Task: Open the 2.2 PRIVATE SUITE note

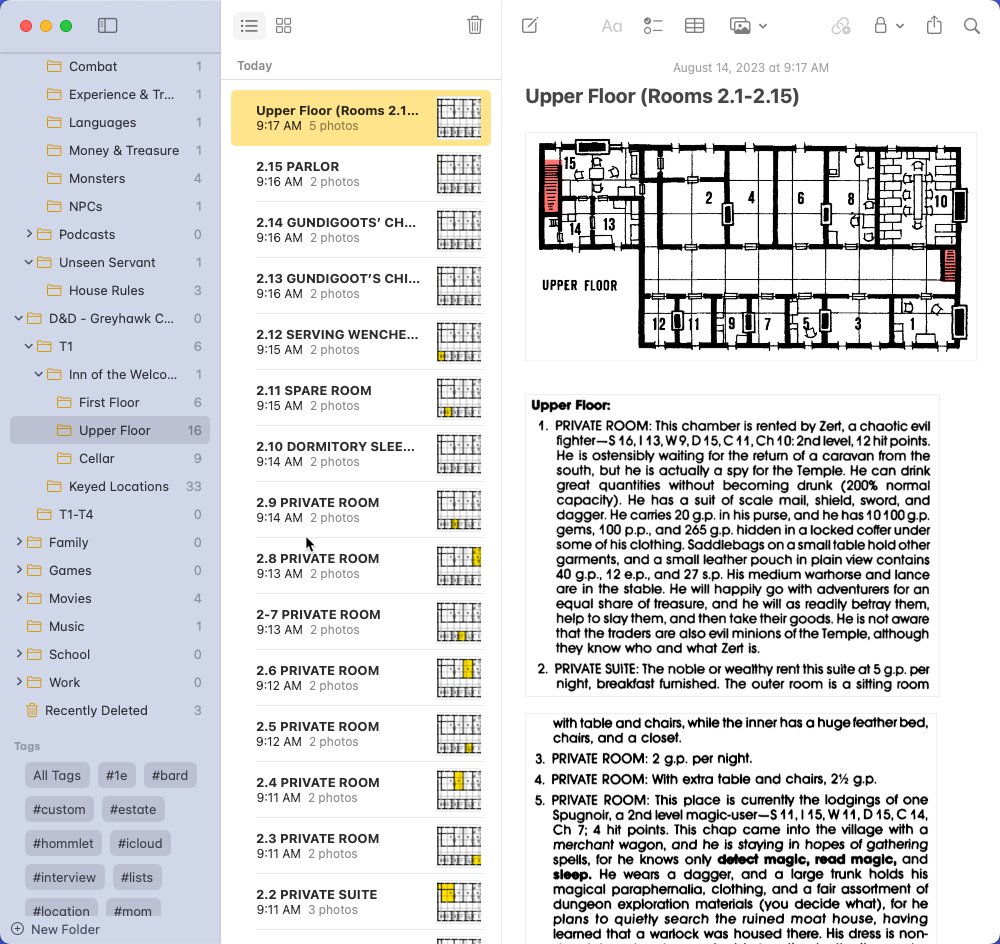Action: coord(361,902)
